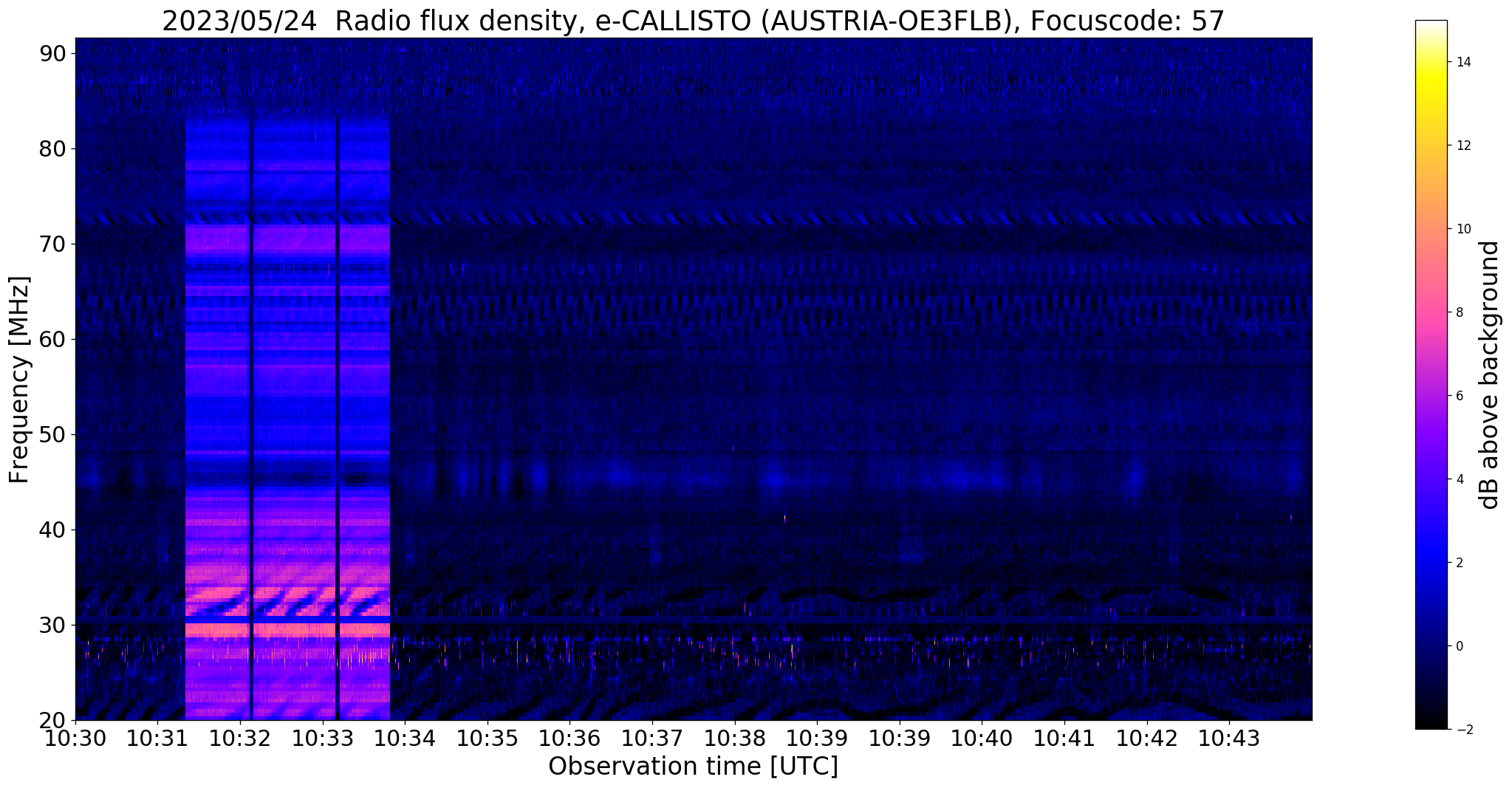Image resolution: width=1512 pixels, height=788 pixels.
Task: Select the 10:30 time tick label
Action: coord(75,738)
